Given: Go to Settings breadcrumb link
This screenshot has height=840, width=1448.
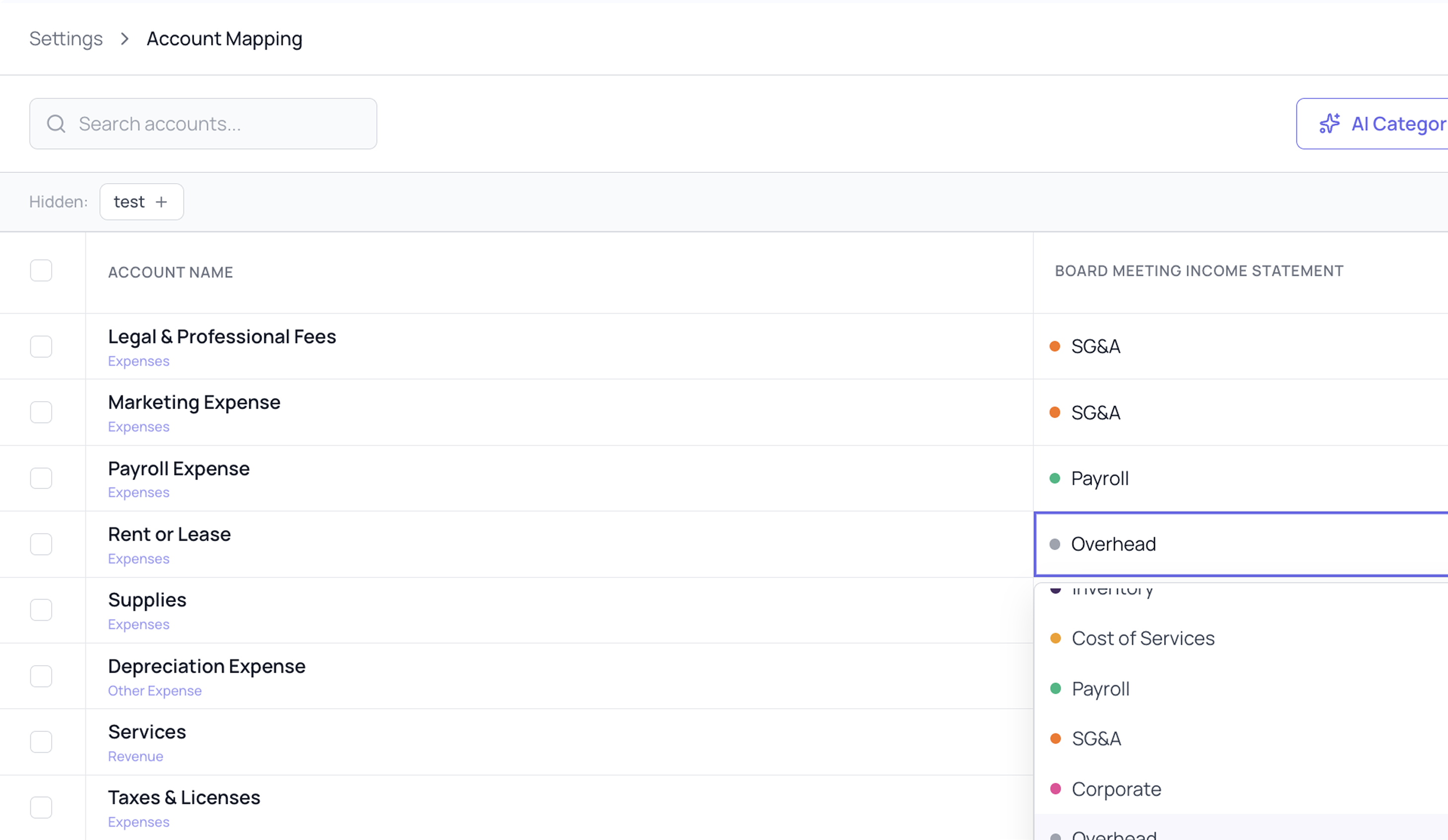Looking at the screenshot, I should click(x=66, y=39).
